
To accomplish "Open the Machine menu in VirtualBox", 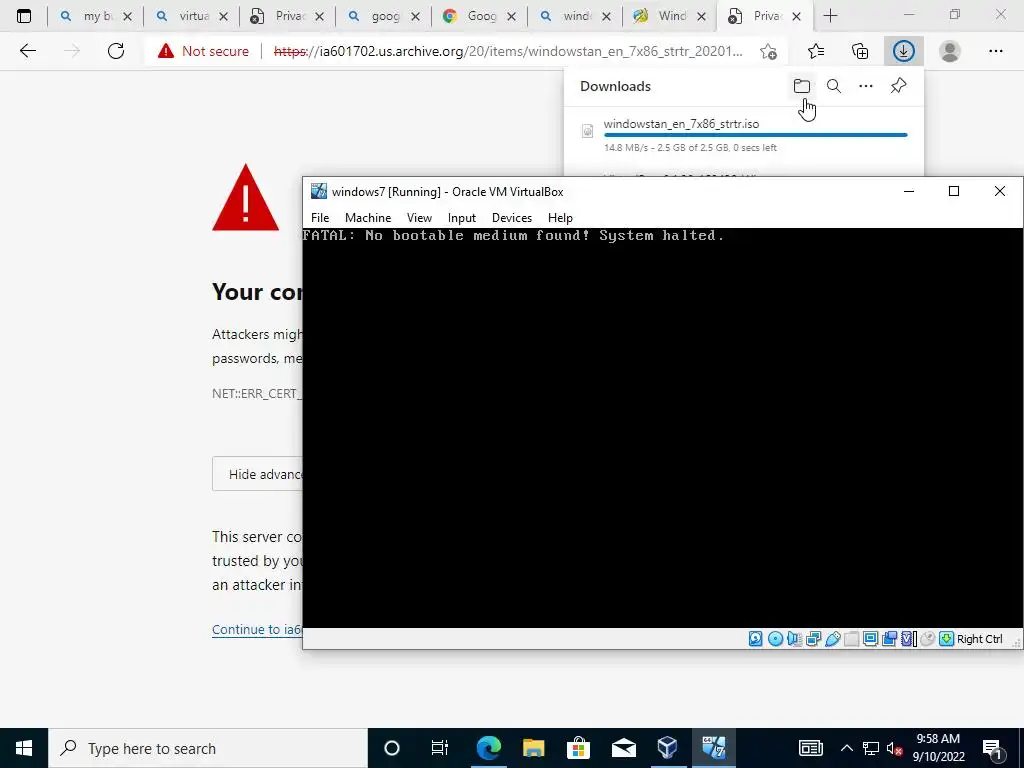I will point(368,217).
